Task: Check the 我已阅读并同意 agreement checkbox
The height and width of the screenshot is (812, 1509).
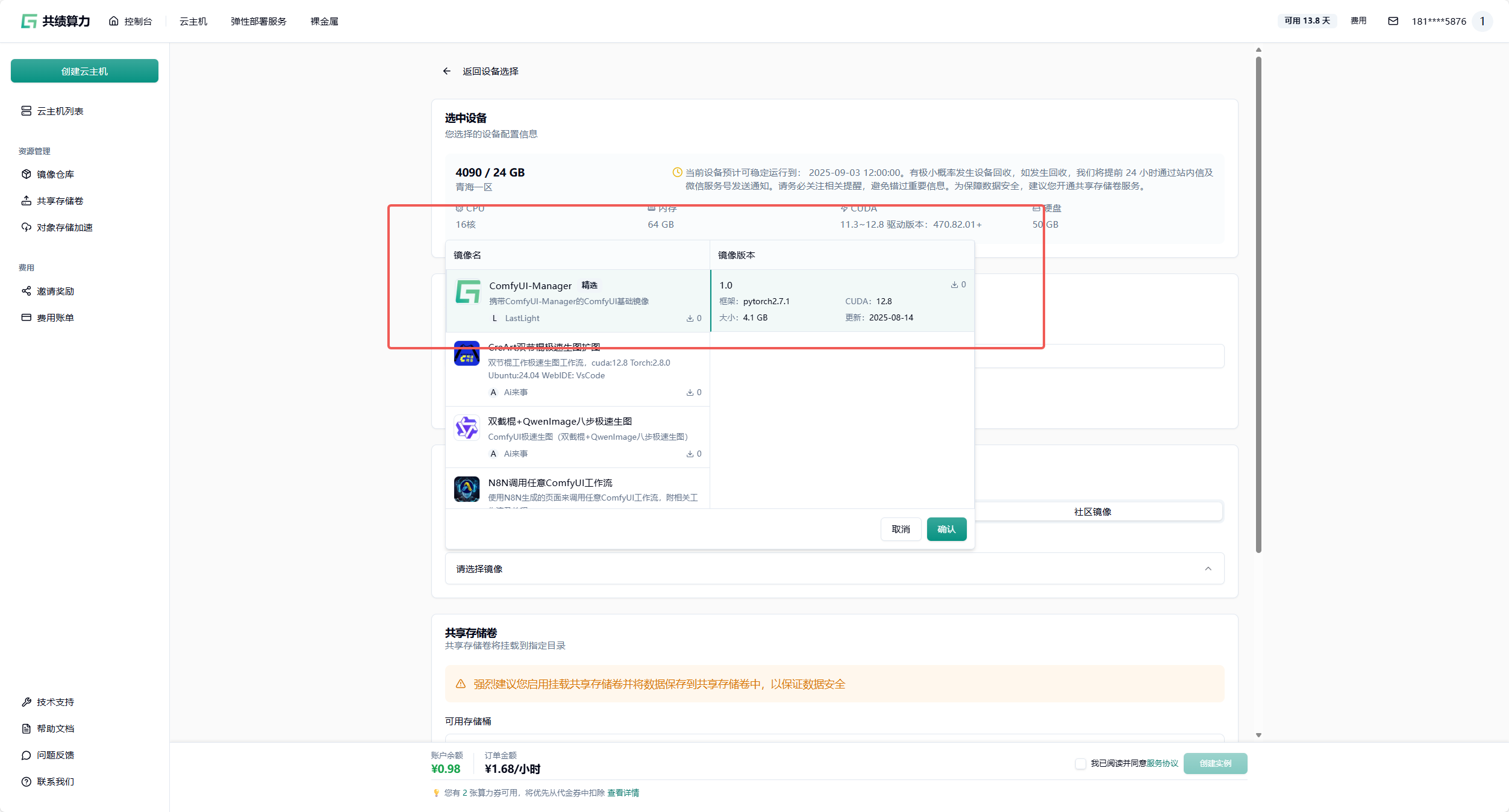Action: 1081,763
